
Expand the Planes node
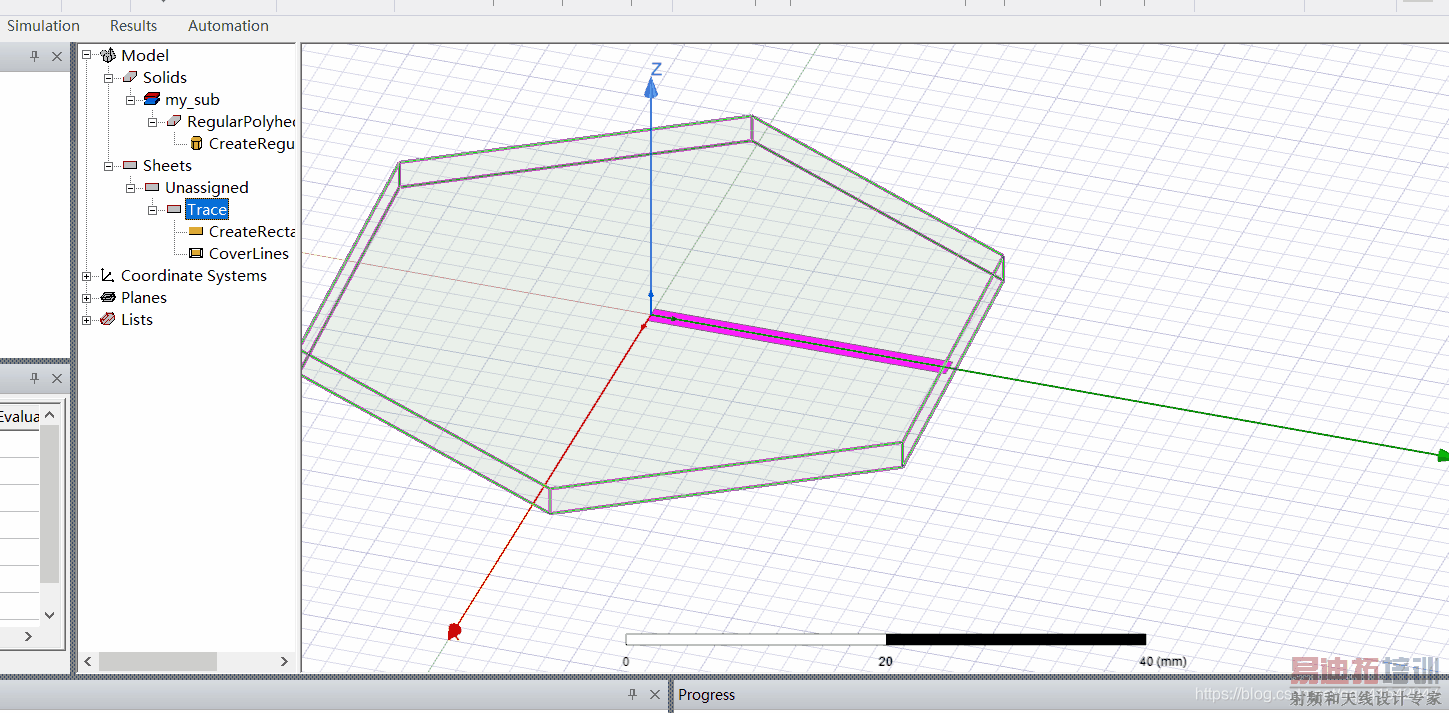pos(87,297)
